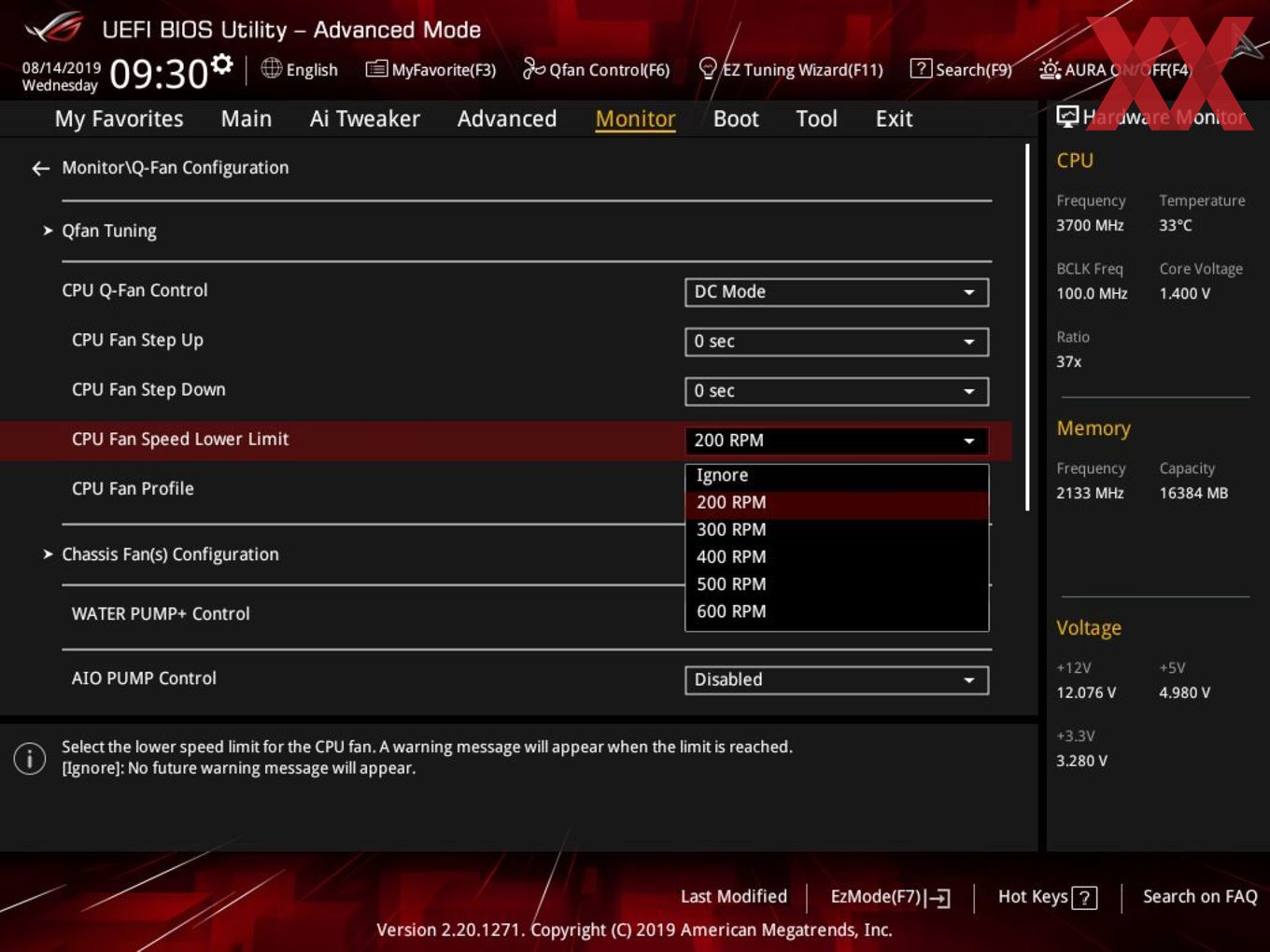The width and height of the screenshot is (1270, 952).
Task: Choose 400 RPM option
Action: pos(837,557)
